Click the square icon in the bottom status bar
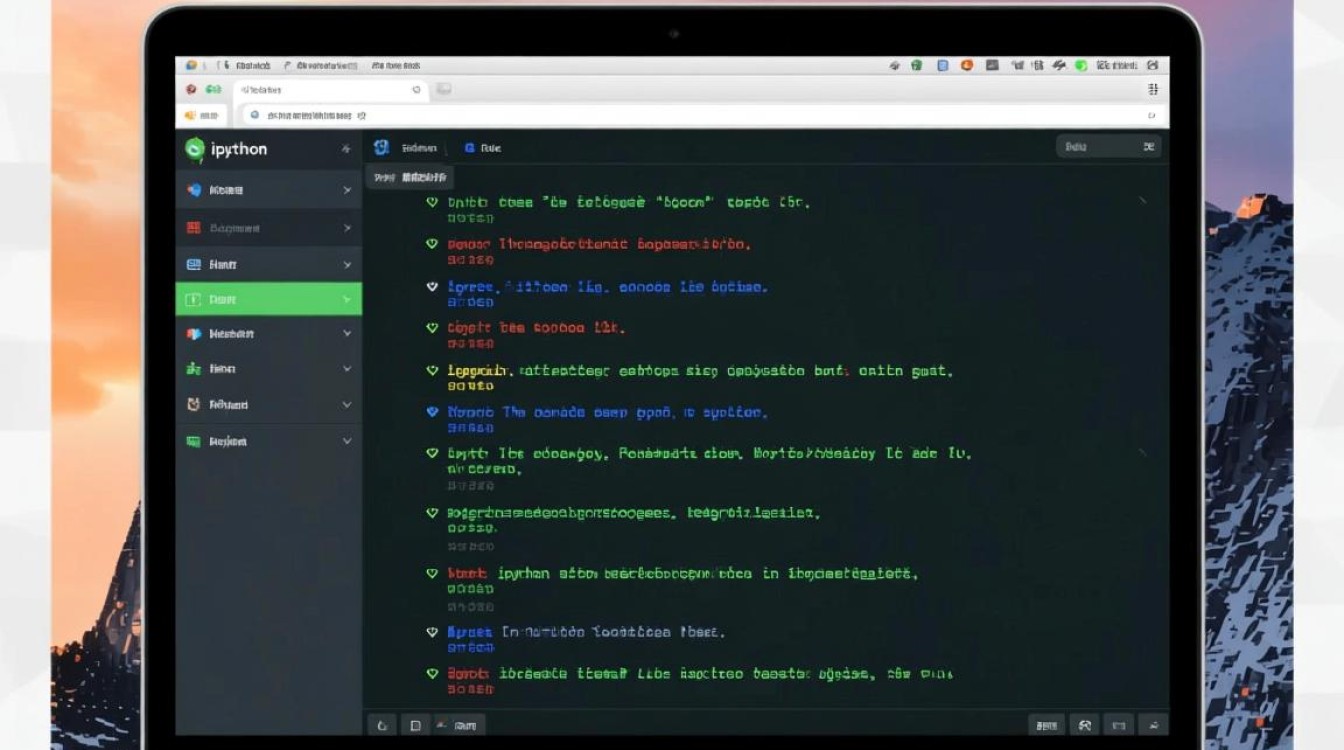 pyautogui.click(x=414, y=725)
